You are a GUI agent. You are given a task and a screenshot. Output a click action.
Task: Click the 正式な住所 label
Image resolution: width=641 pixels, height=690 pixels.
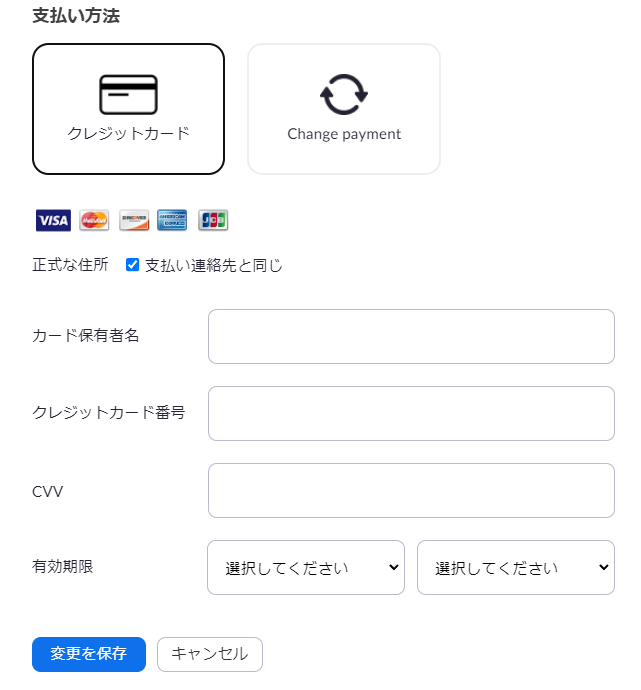[70, 266]
